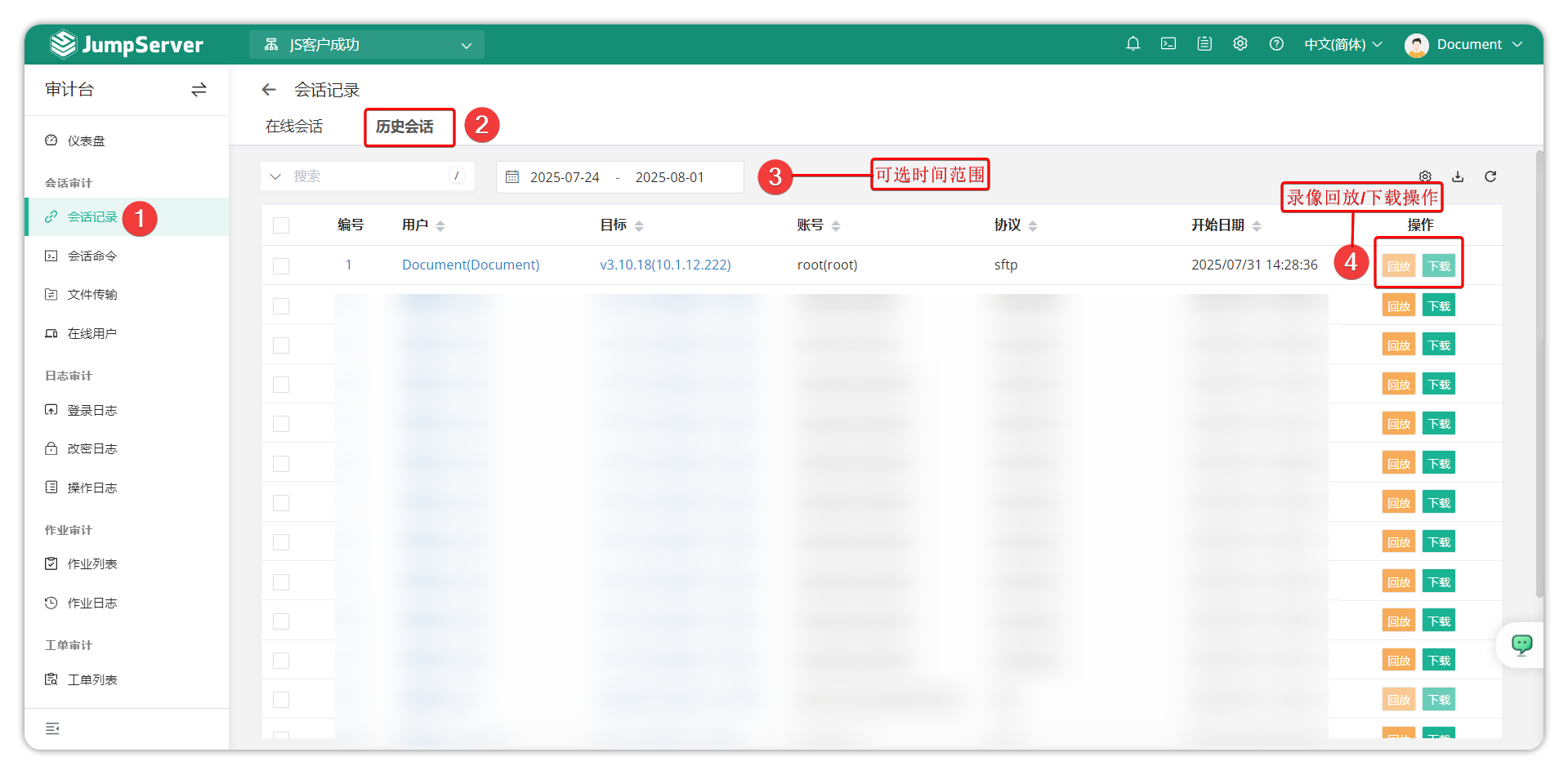
Task: Collapse sidebar with bottom menu icon
Action: click(52, 728)
